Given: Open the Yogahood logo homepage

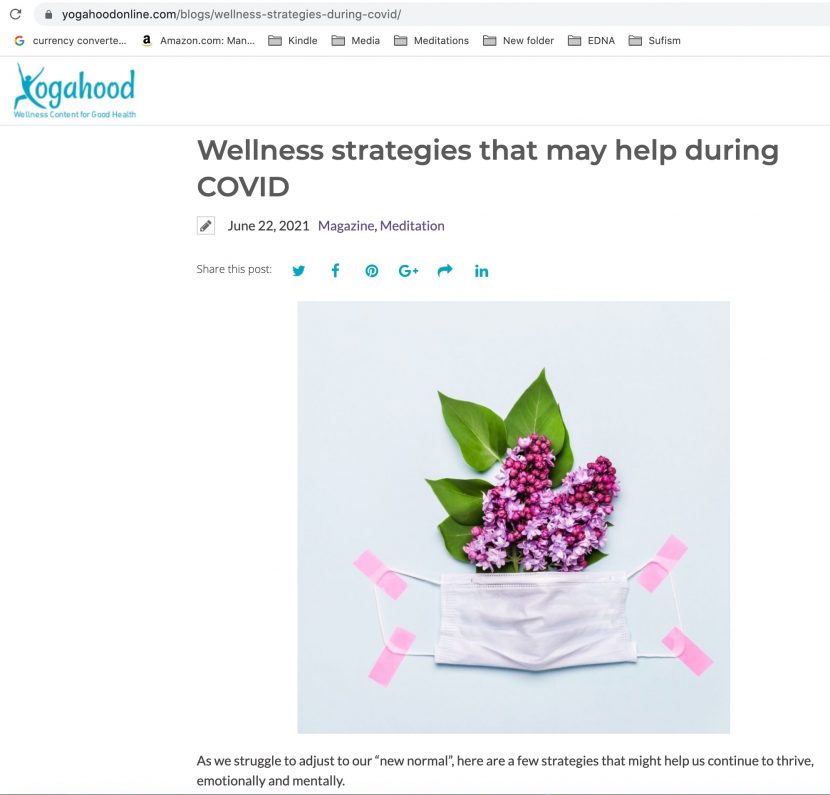Looking at the screenshot, I should [75, 91].
